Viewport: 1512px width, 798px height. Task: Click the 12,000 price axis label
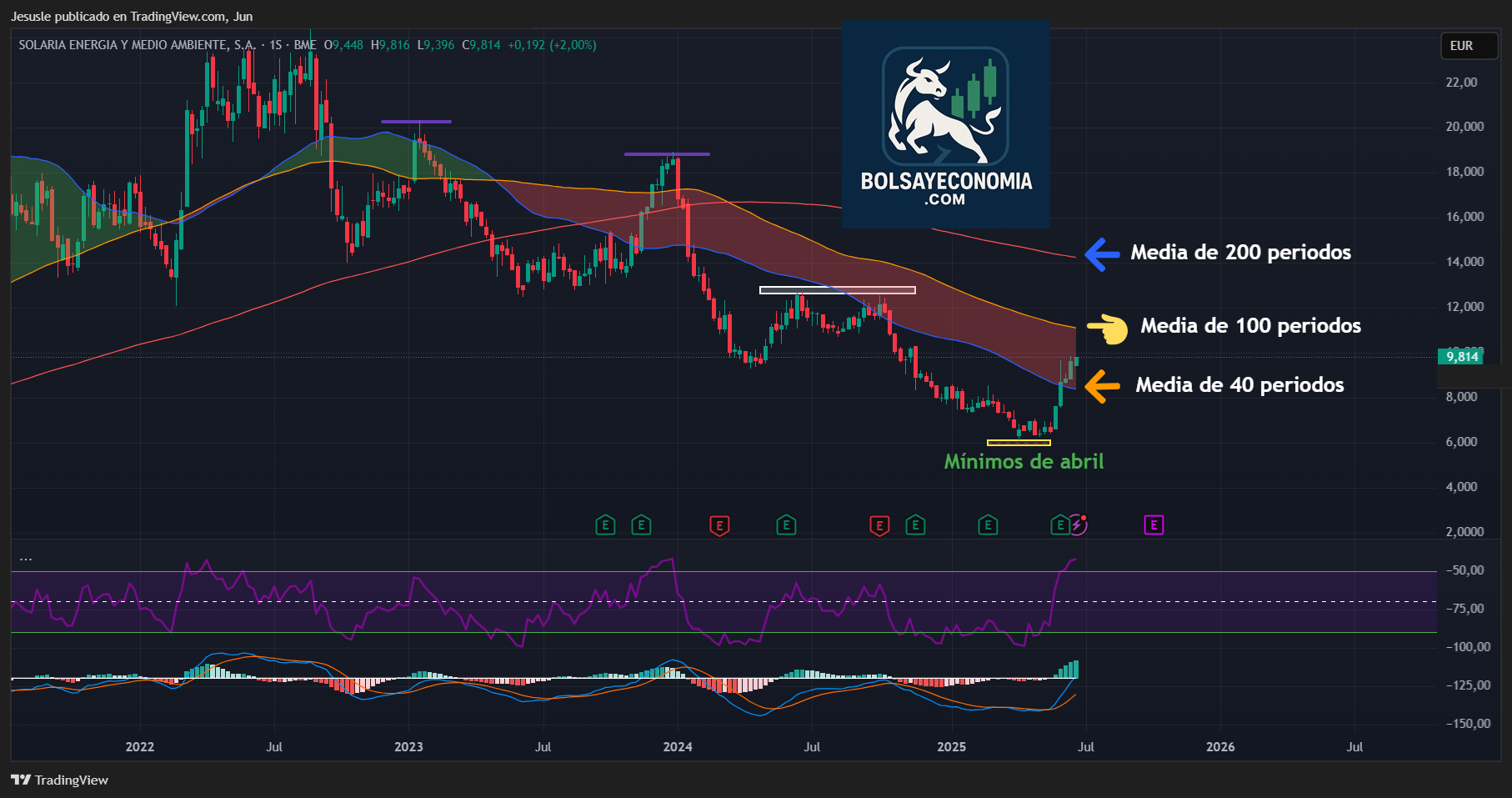(1464, 307)
